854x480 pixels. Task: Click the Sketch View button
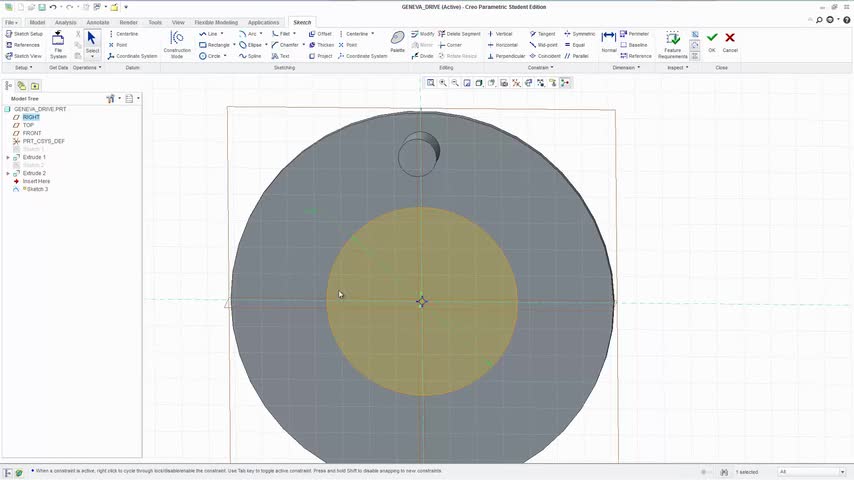tap(23, 56)
